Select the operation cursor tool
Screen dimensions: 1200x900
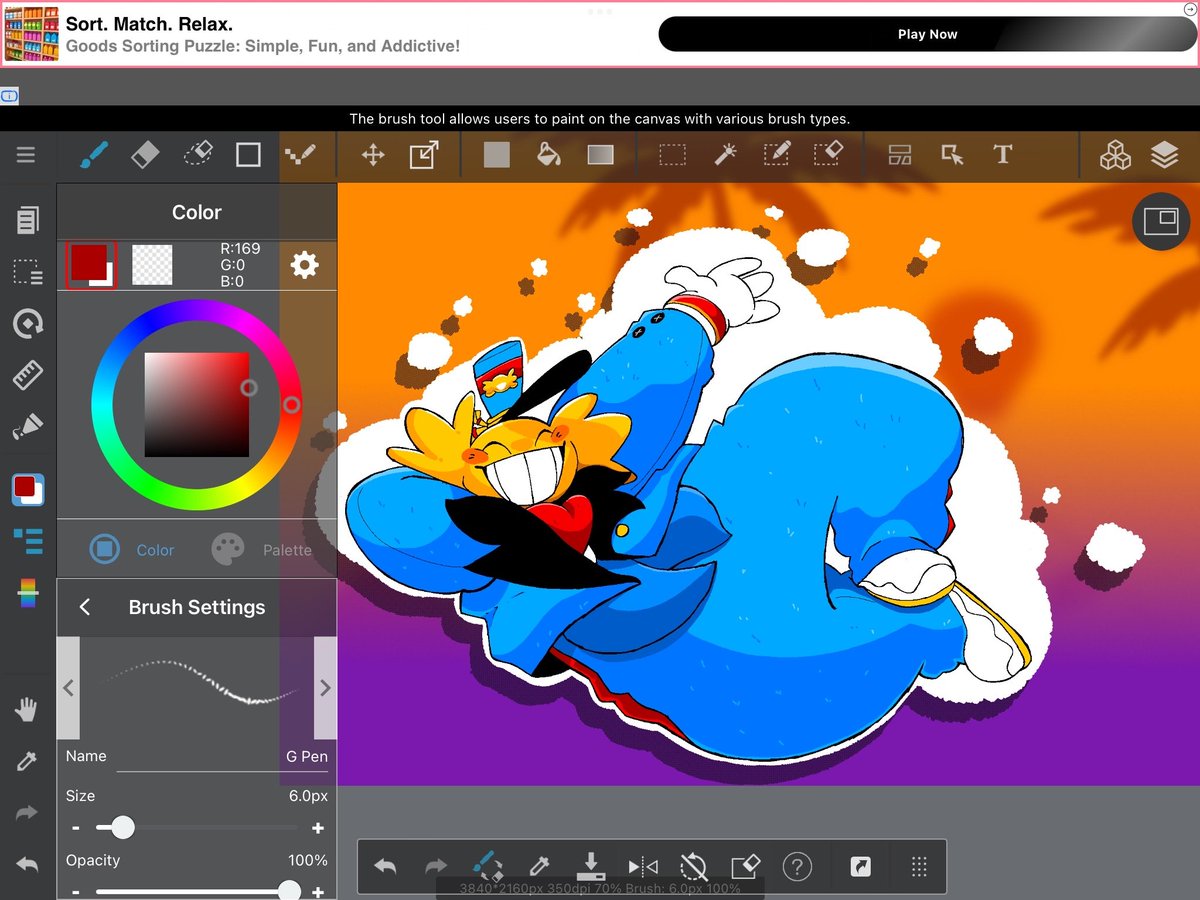click(x=952, y=155)
